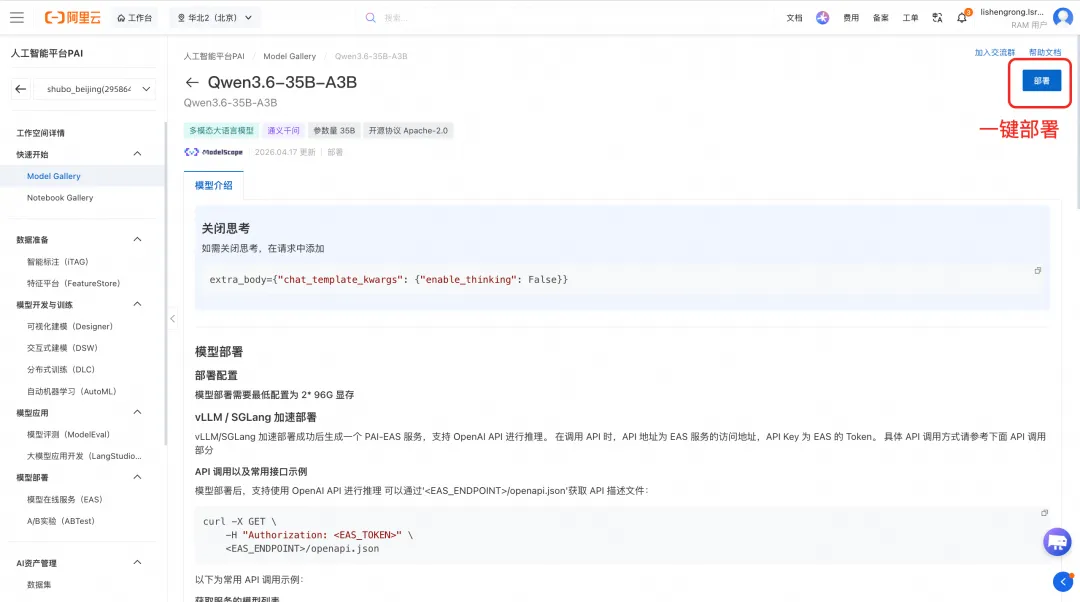Open the 工作台 home button
This screenshot has width=1080, height=602.
(x=134, y=18)
